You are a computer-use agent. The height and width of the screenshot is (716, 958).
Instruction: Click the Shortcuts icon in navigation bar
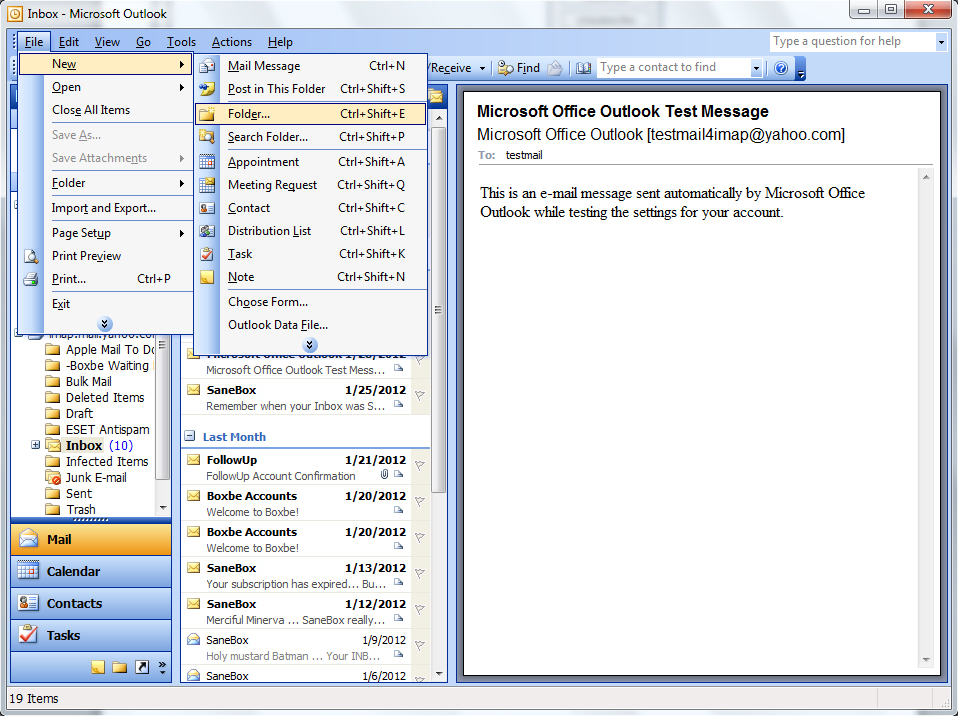click(142, 667)
